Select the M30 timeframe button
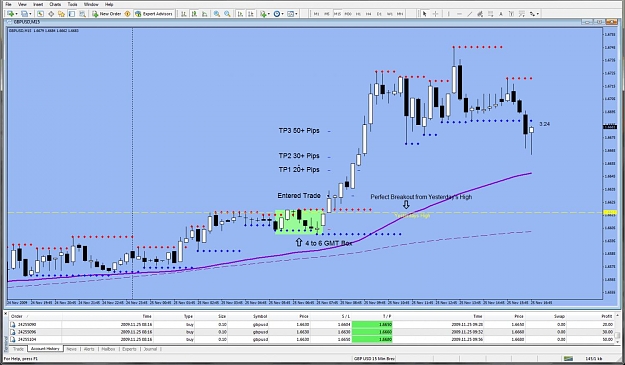This screenshot has width=625, height=365. [348, 14]
